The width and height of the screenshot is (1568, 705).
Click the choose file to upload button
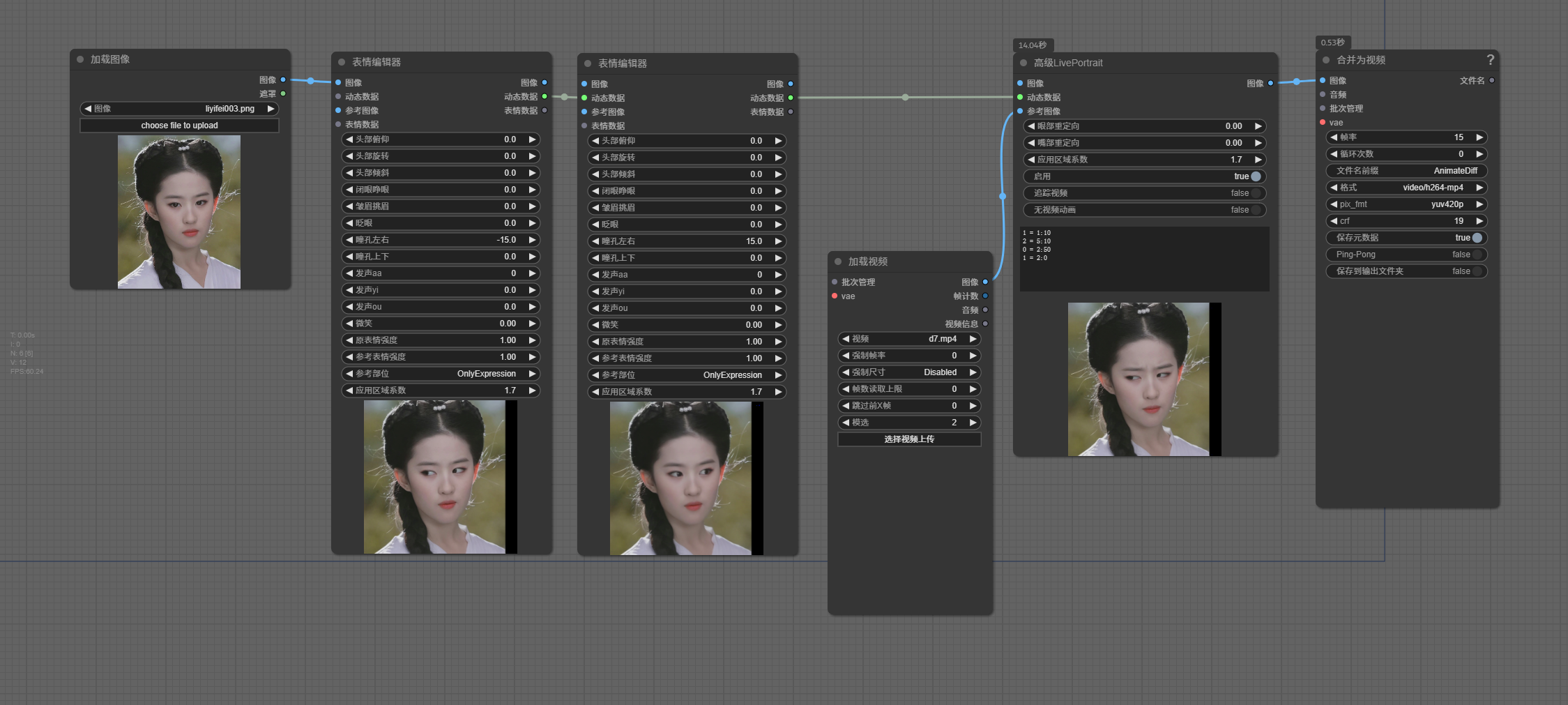(179, 126)
